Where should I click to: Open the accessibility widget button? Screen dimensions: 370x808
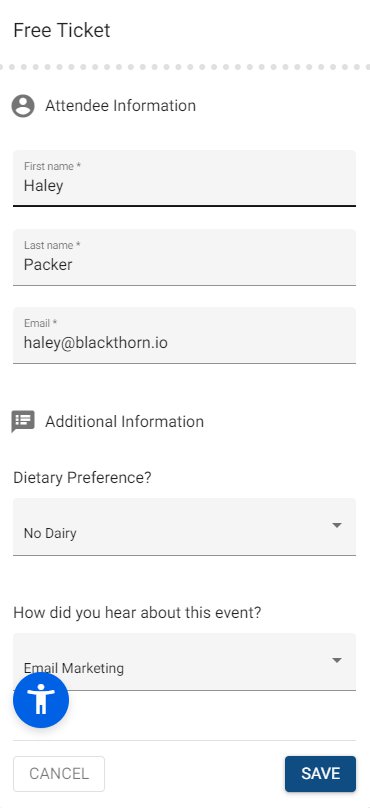point(41,700)
